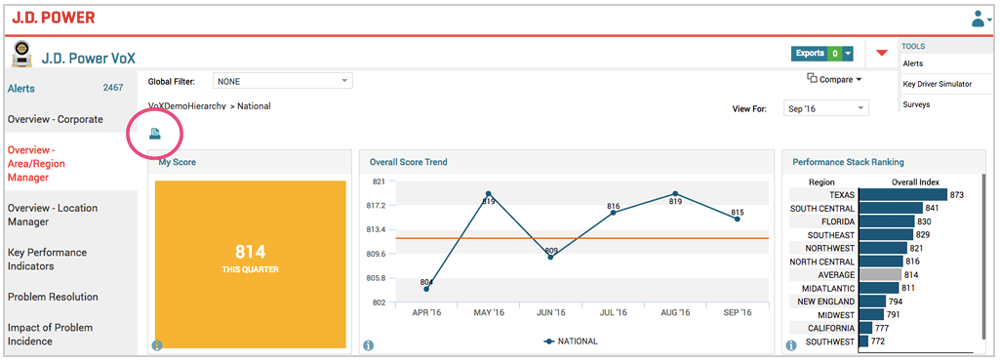This screenshot has height=362, width=1000.
Task: Click the JUL '16 data point 816
Action: [613, 212]
